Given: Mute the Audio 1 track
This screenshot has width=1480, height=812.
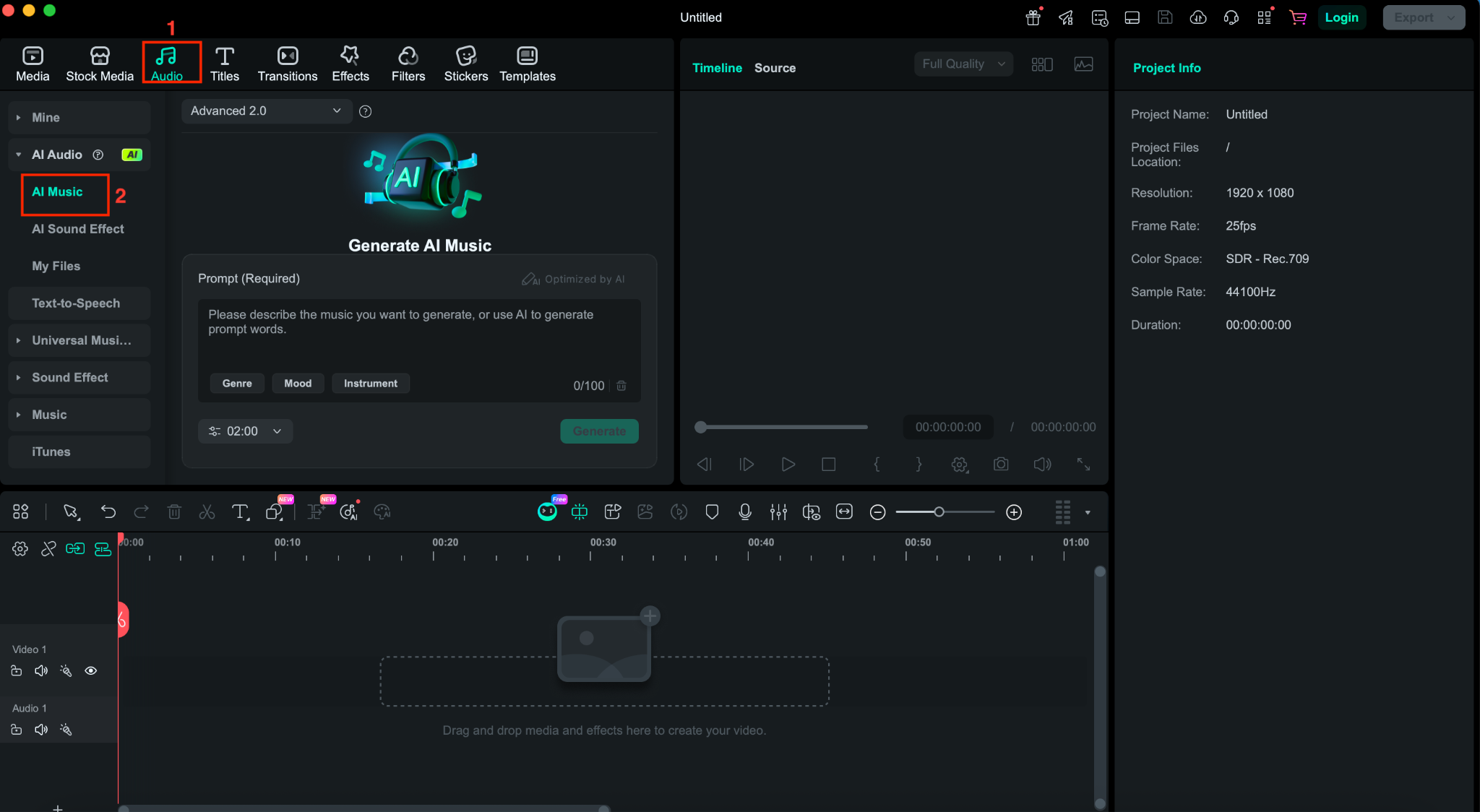Looking at the screenshot, I should (x=41, y=730).
